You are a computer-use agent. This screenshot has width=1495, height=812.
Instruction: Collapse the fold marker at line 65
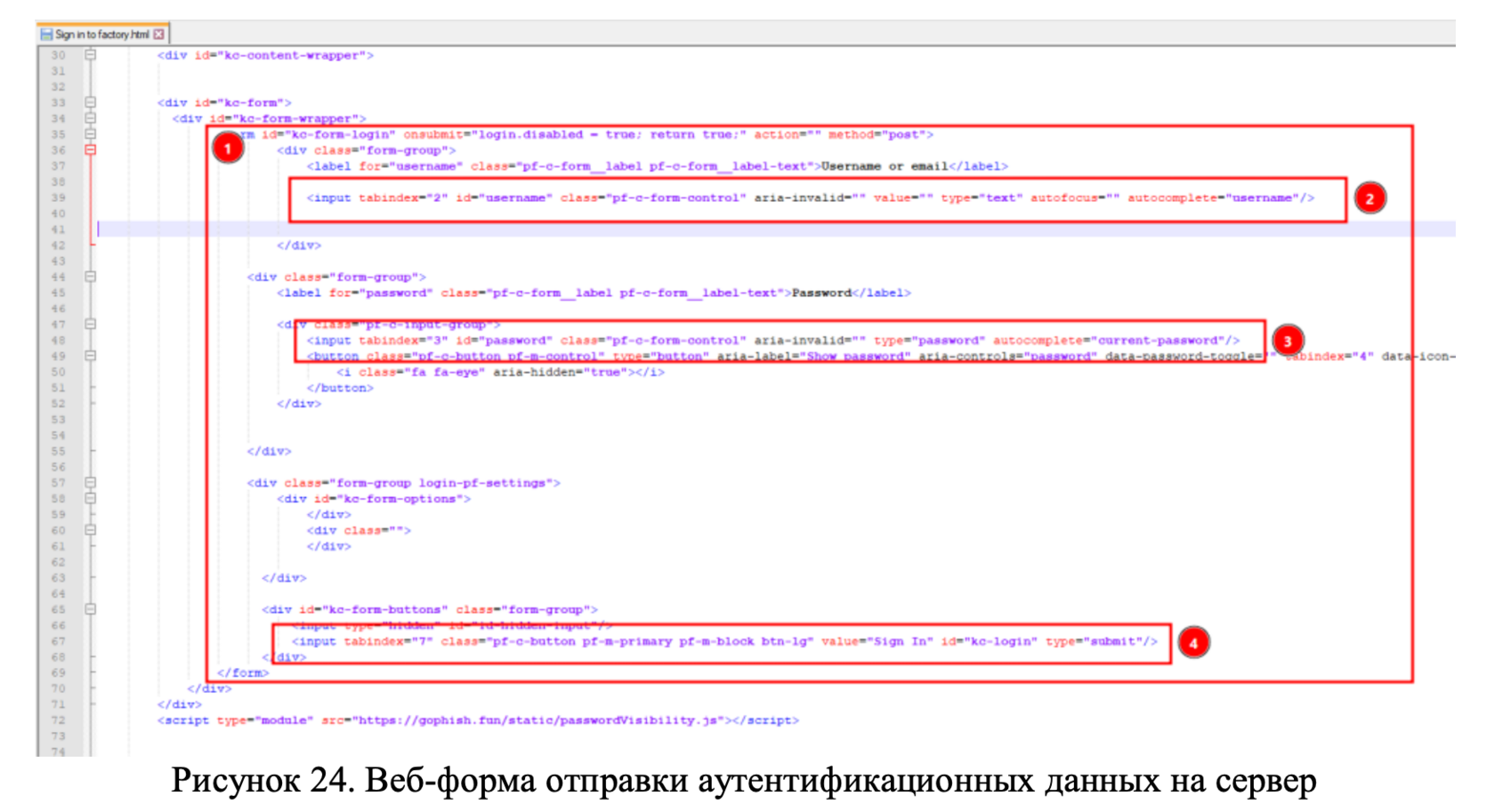click(90, 609)
